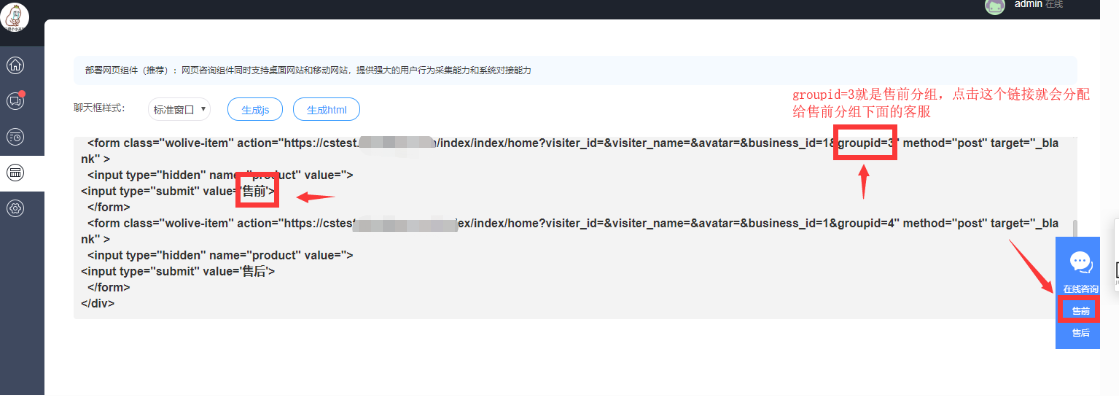This screenshot has height=396, width=1119.
Task: Click the code line with value='售后'
Action: pos(178,271)
